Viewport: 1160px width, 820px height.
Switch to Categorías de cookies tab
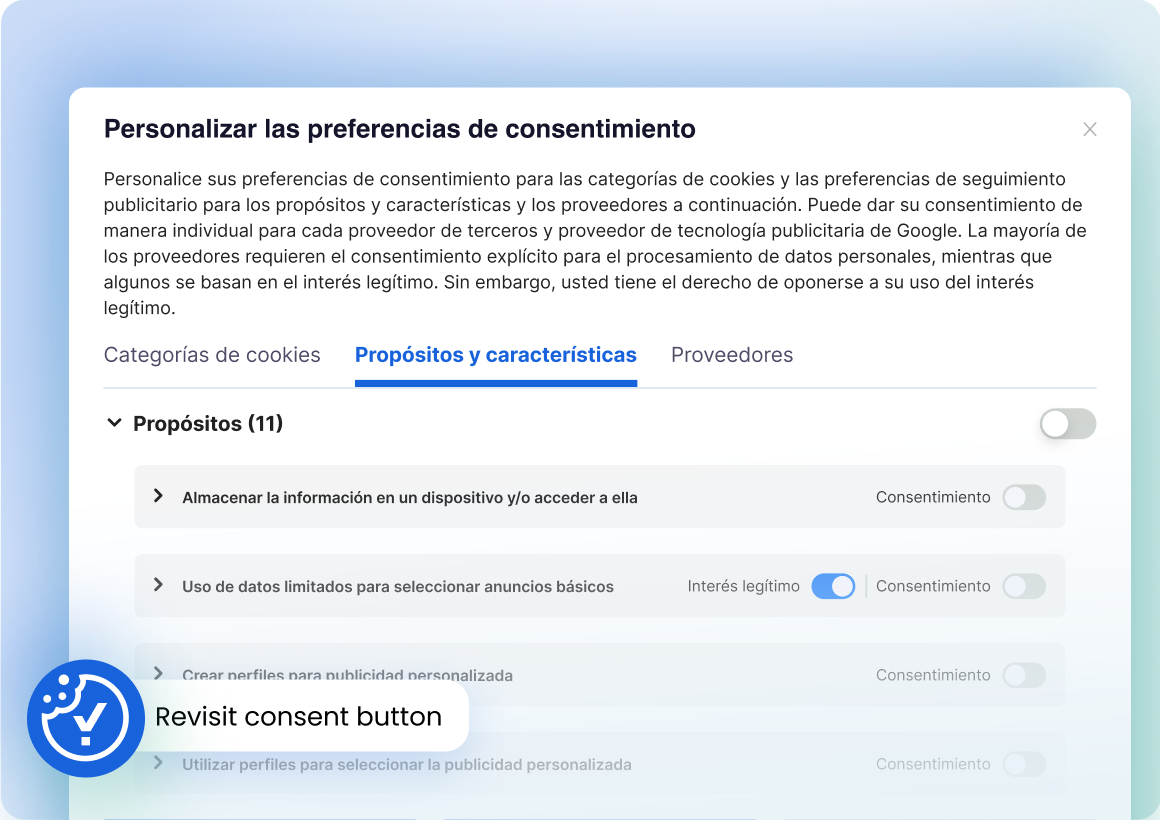[212, 355]
